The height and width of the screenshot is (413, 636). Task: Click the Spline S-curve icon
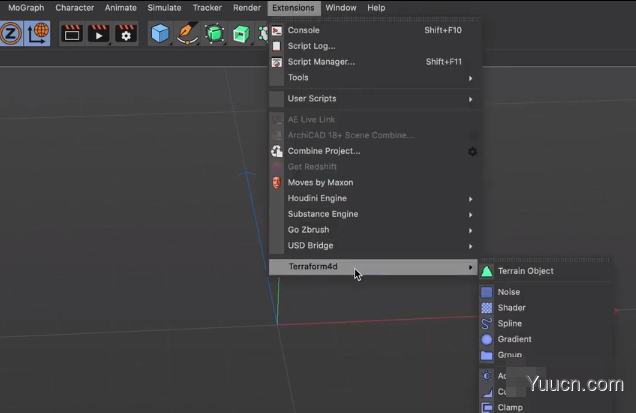[x=487, y=324]
